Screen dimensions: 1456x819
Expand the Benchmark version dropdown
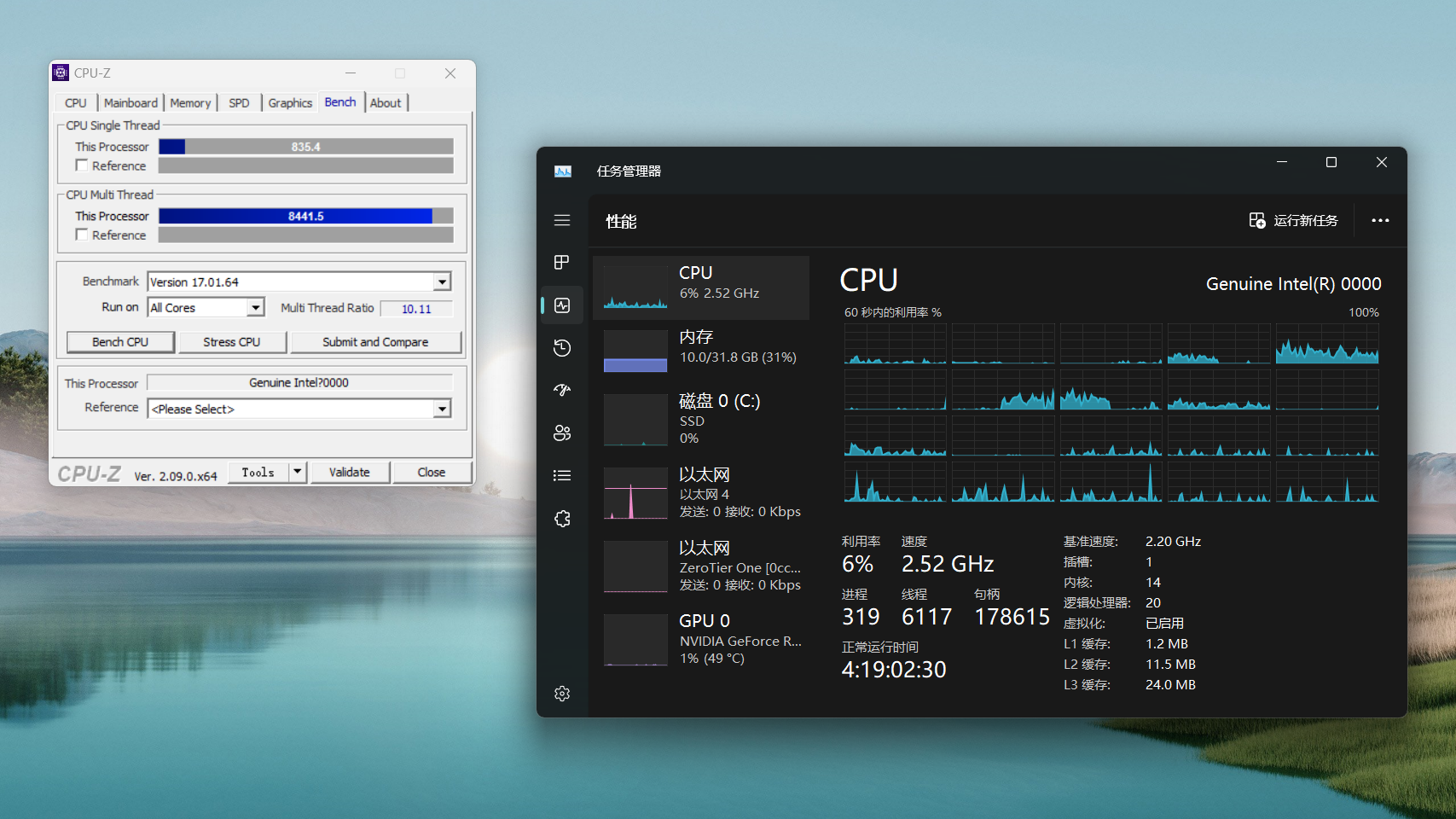[442, 282]
